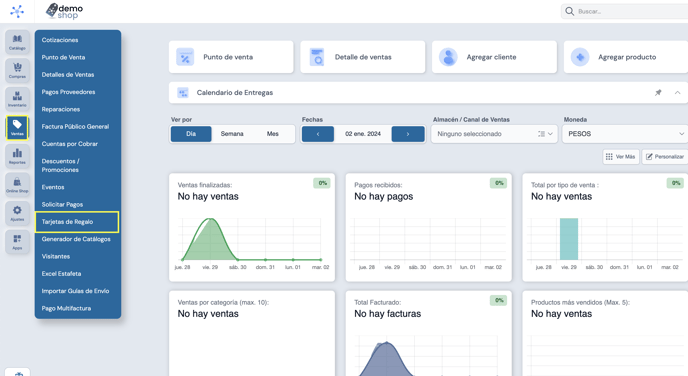Click the 0% badge on Ventas finalizadas
The width and height of the screenshot is (688, 376).
point(322,183)
